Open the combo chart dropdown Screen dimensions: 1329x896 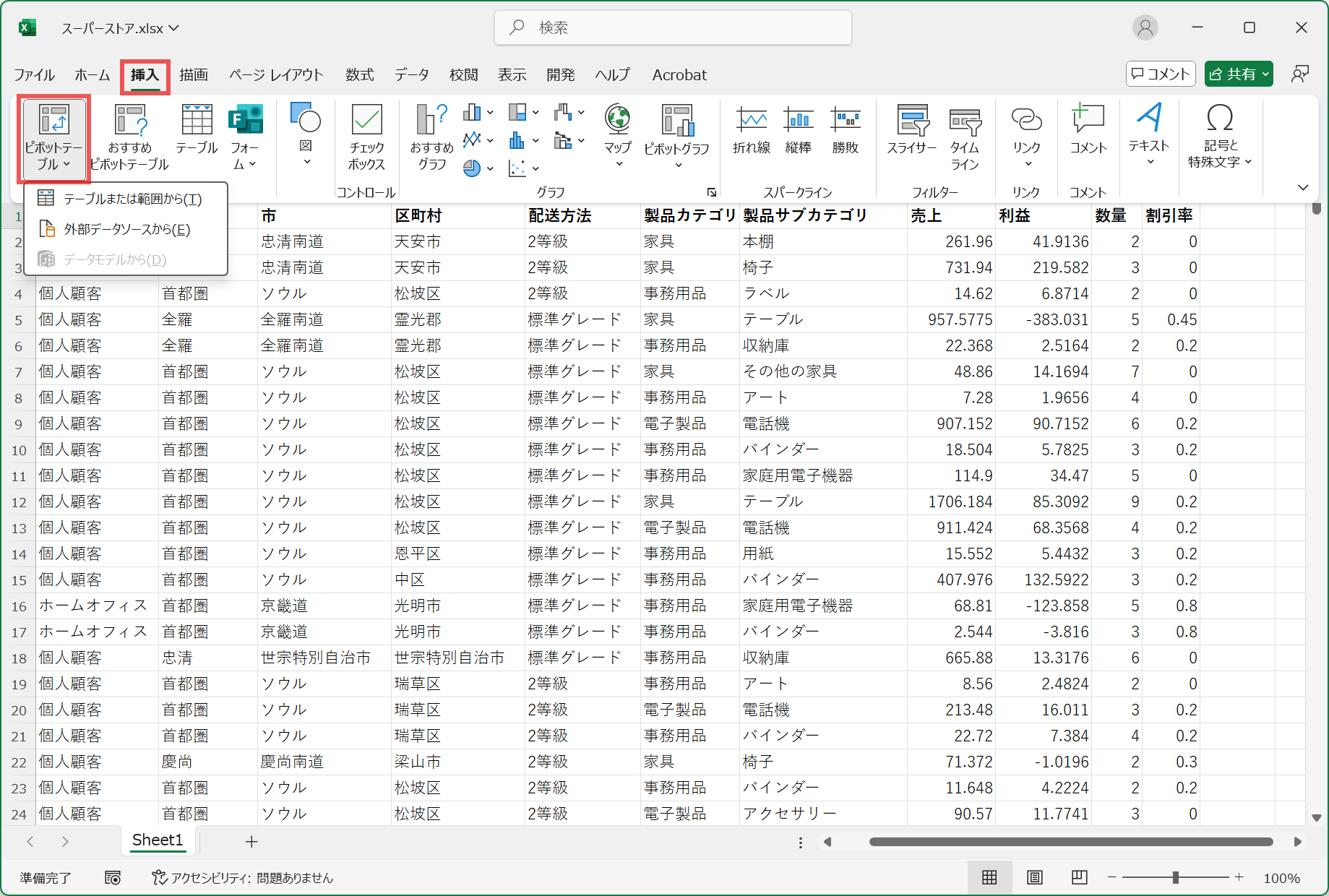(x=569, y=140)
